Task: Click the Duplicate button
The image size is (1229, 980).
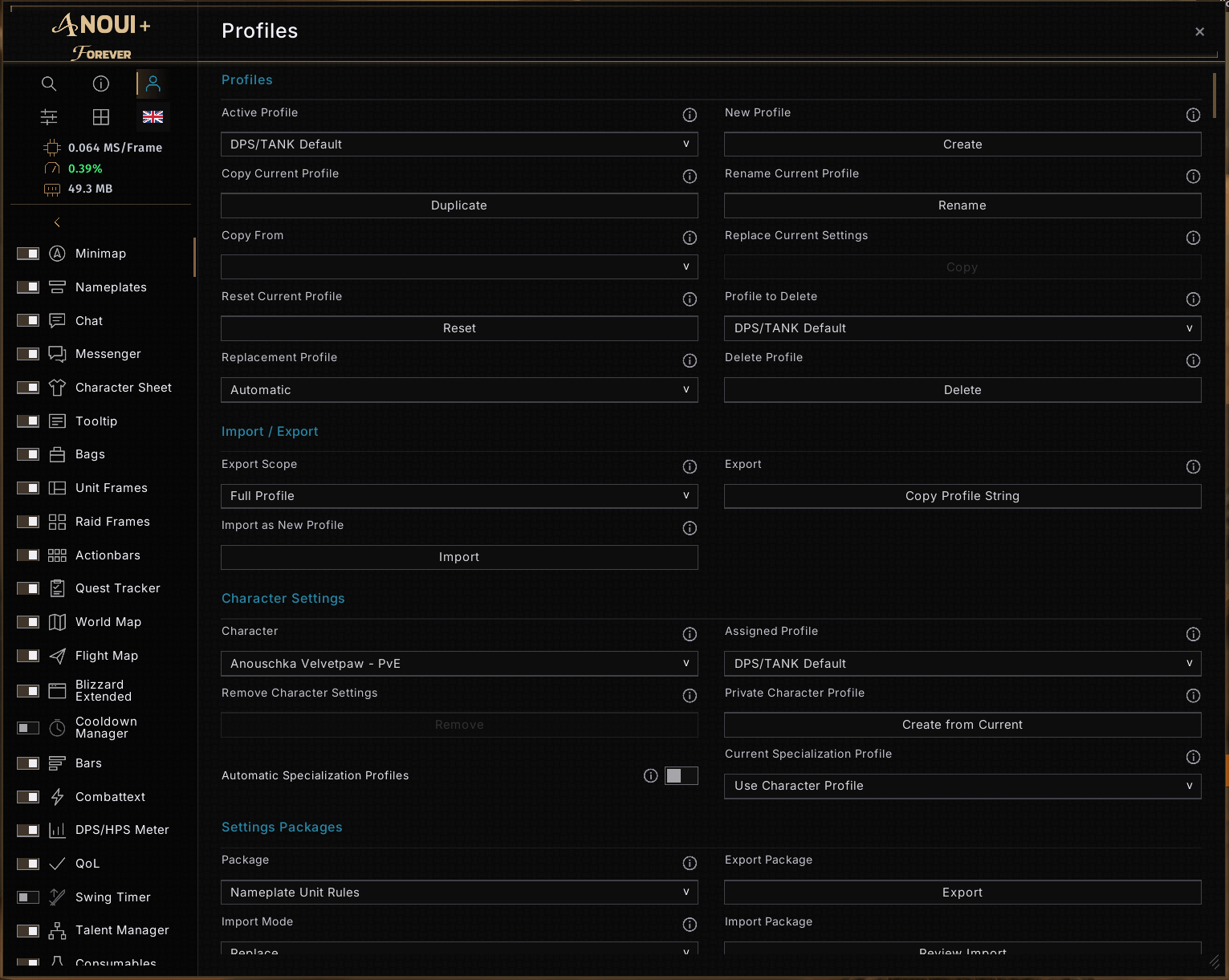Action: 459,205
